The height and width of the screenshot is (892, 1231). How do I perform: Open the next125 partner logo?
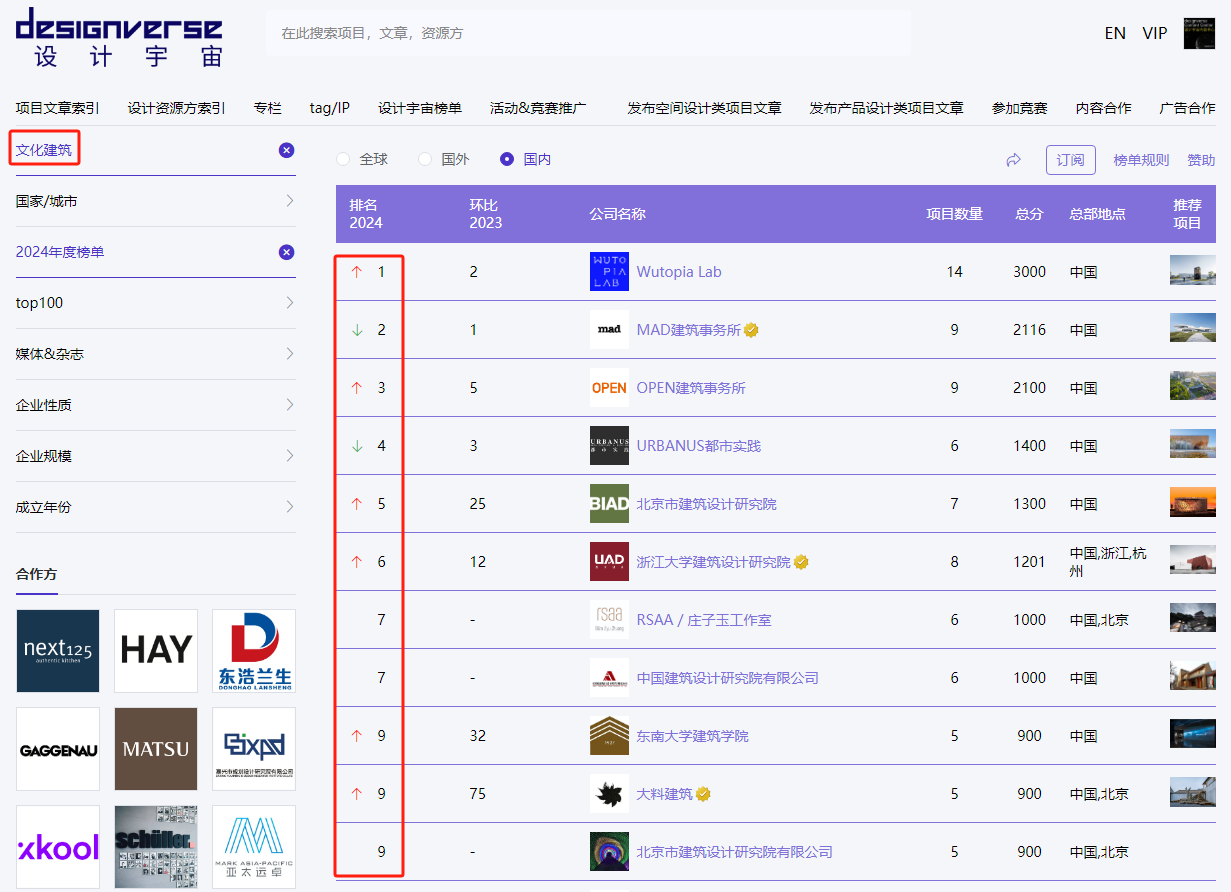pos(58,651)
